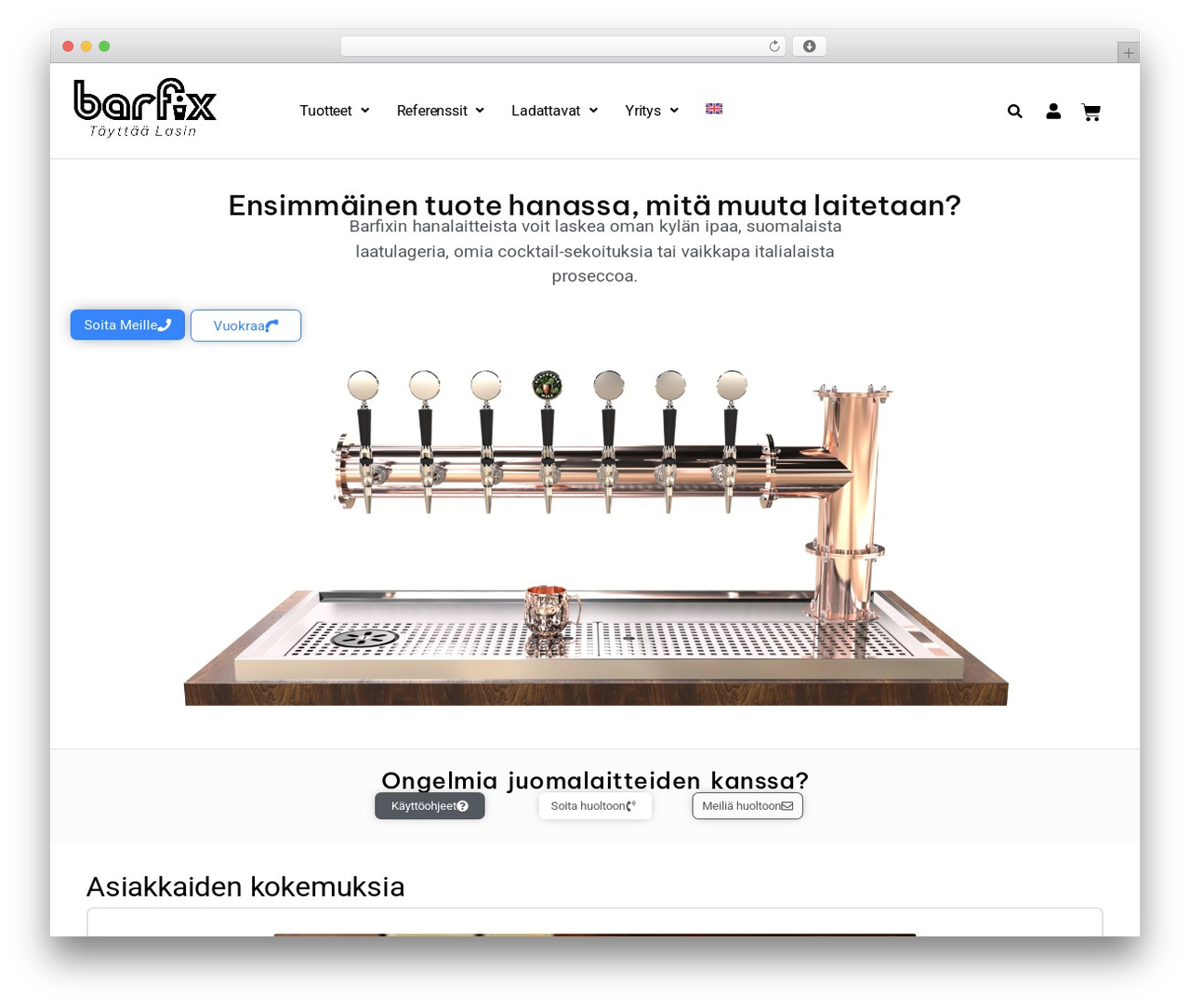Viewport: 1190px width, 1008px height.
Task: Expand the Tuotteet dropdown menu
Action: (335, 111)
